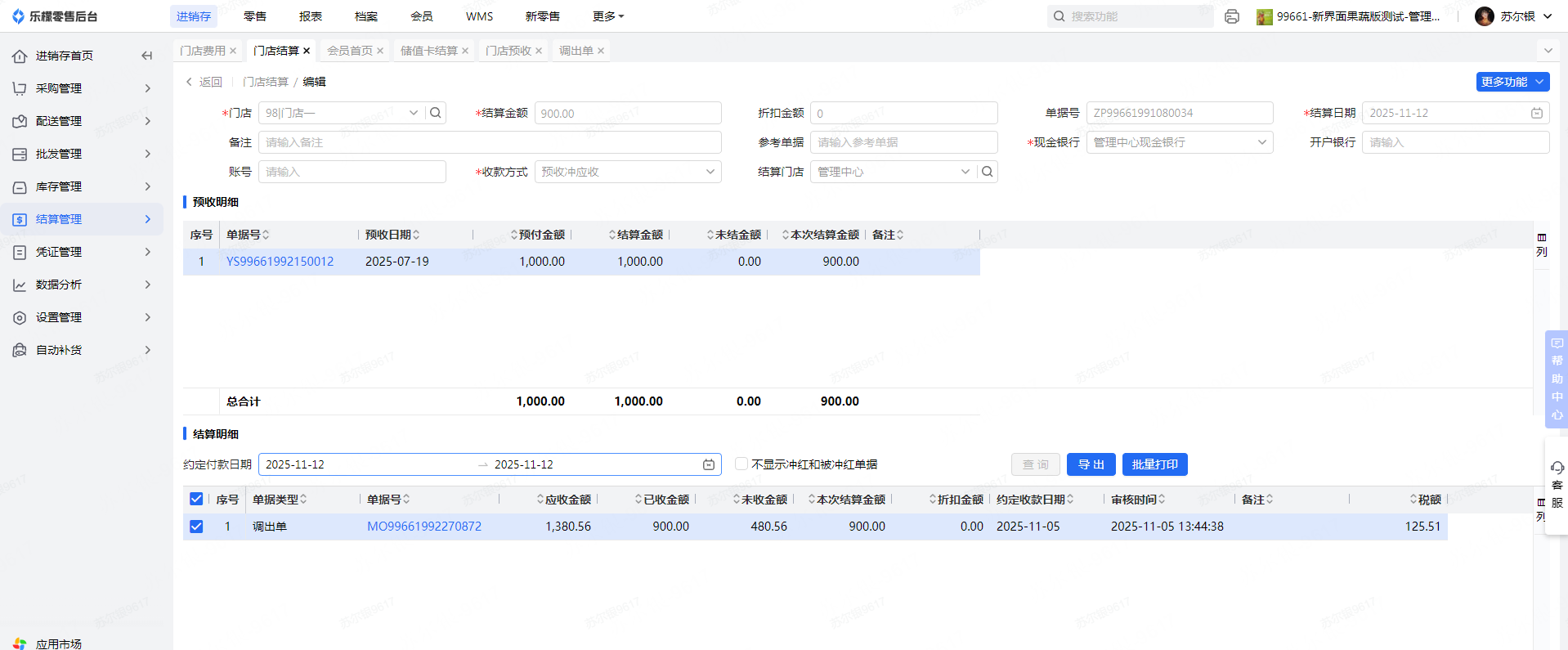The image size is (1568, 650).
Task: Click the 批量打印 button
Action: (x=1154, y=464)
